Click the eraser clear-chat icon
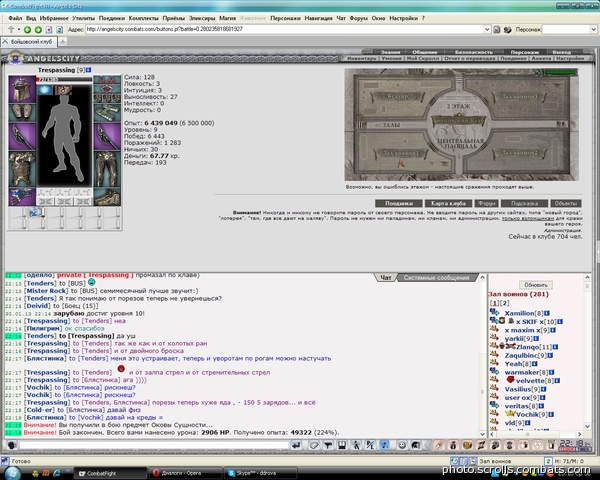 [314, 445]
